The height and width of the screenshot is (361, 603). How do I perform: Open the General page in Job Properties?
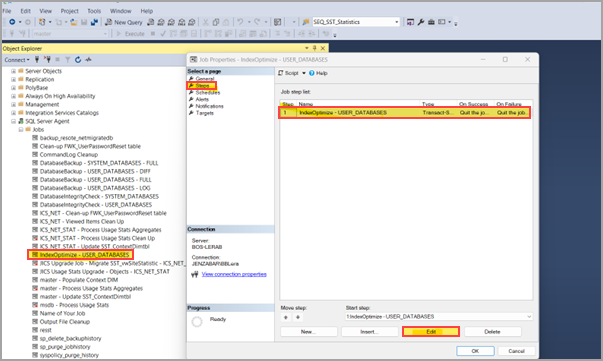click(205, 79)
